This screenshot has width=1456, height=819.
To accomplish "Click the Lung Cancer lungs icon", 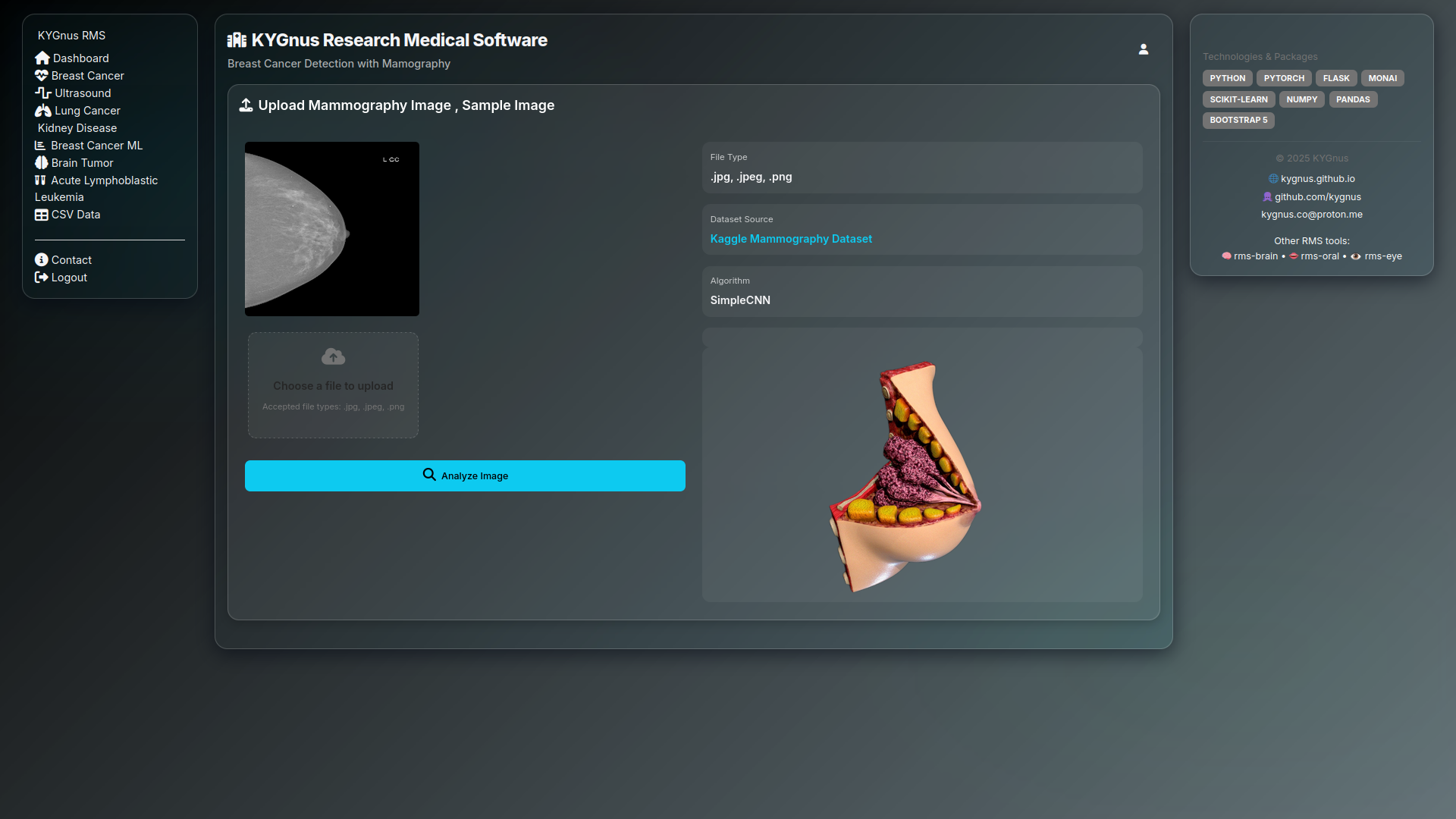I will [43, 111].
